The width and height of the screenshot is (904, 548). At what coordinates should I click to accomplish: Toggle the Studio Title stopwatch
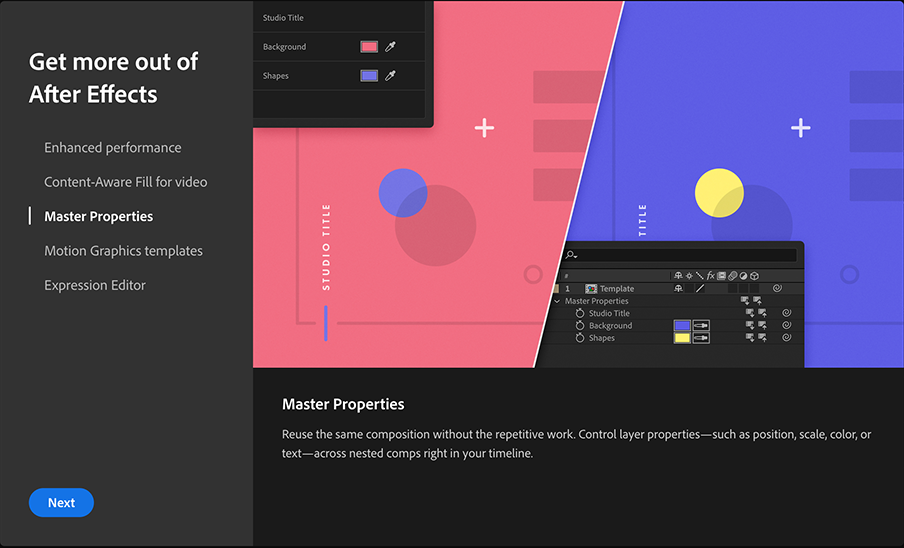(580, 313)
